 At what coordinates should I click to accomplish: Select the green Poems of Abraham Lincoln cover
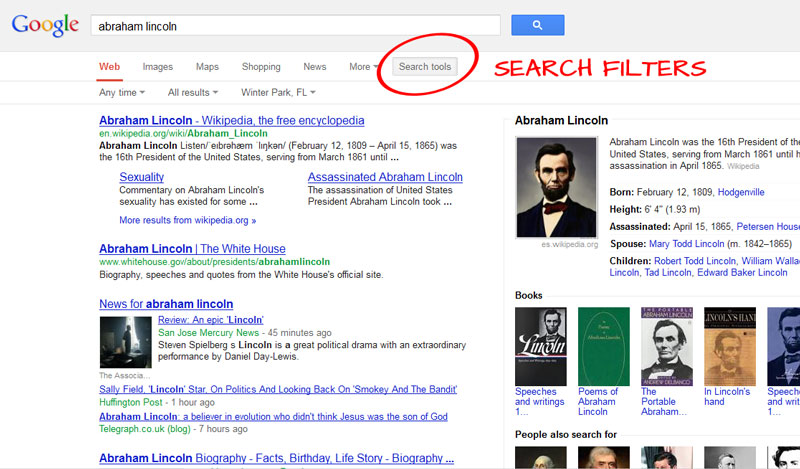click(x=604, y=347)
